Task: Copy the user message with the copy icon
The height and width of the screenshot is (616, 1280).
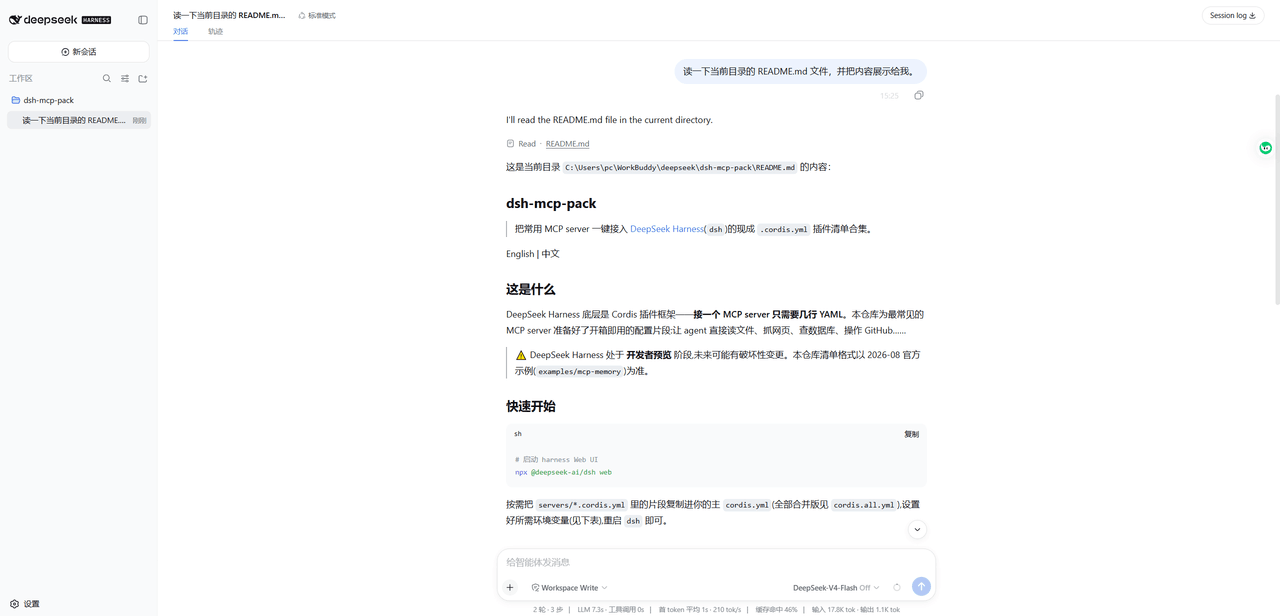Action: click(919, 95)
